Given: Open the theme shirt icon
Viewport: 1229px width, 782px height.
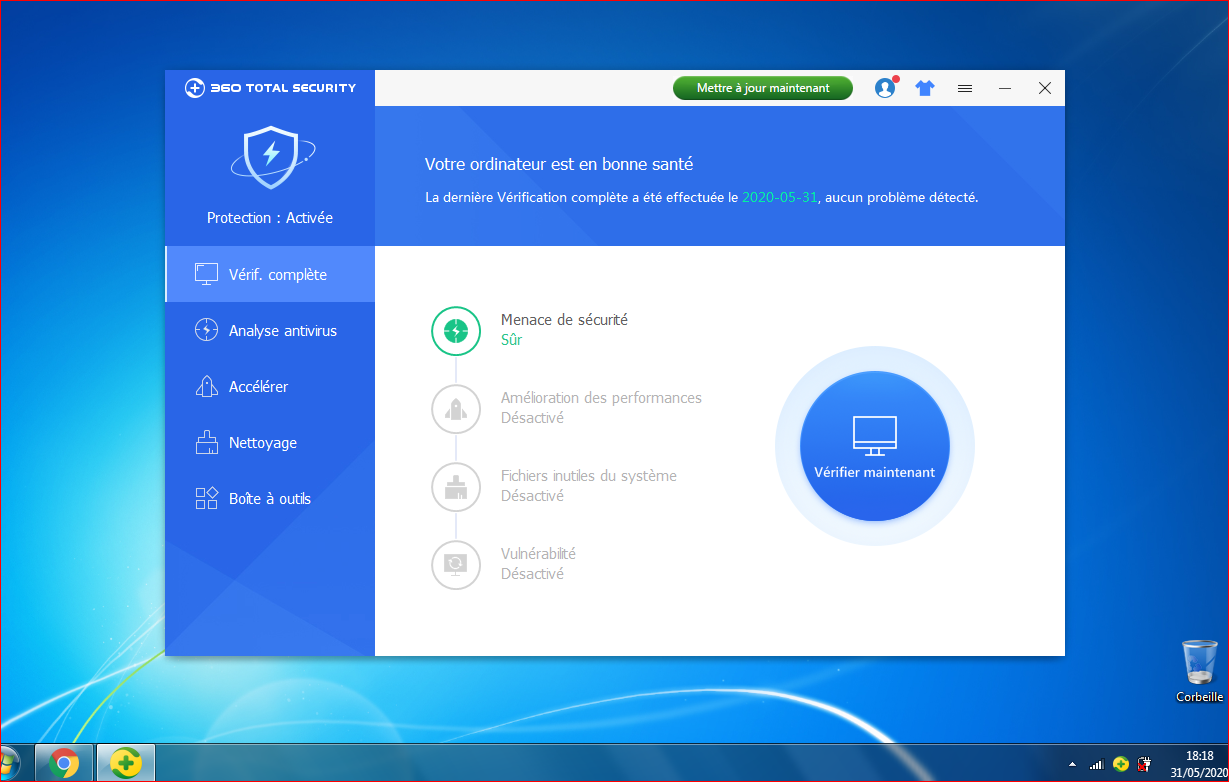Looking at the screenshot, I should coord(925,88).
